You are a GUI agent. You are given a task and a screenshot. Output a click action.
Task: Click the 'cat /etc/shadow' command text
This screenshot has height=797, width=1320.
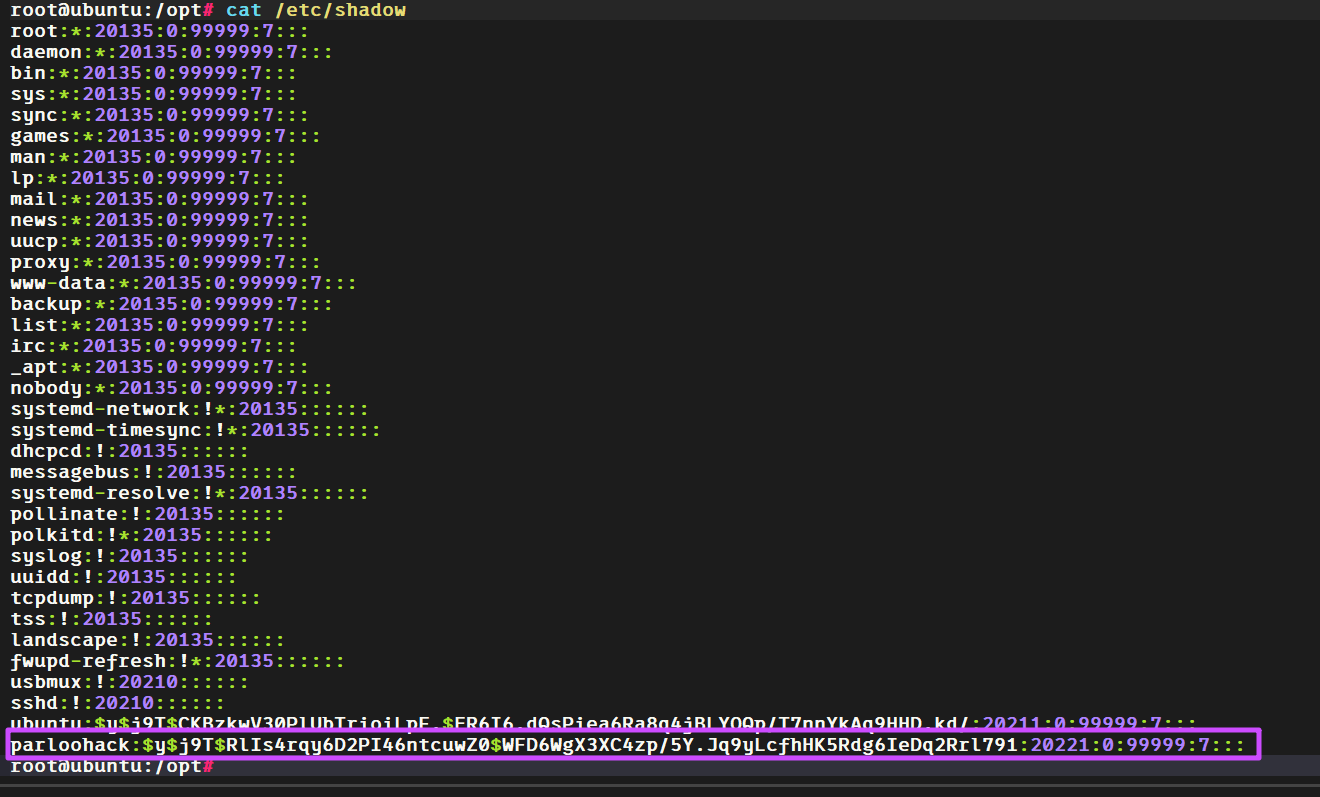point(315,10)
